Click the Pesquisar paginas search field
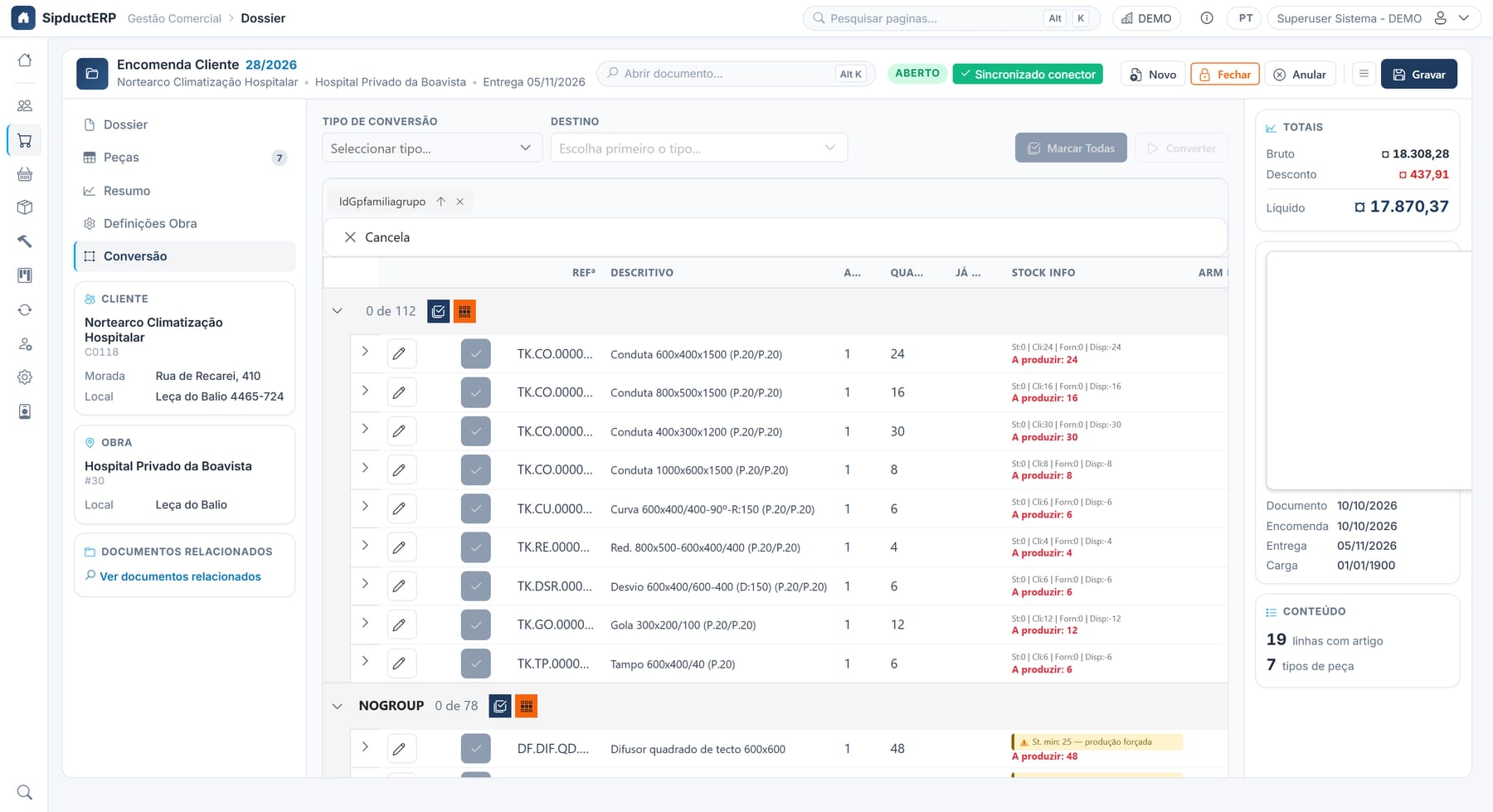This screenshot has width=1493, height=812. [951, 18]
